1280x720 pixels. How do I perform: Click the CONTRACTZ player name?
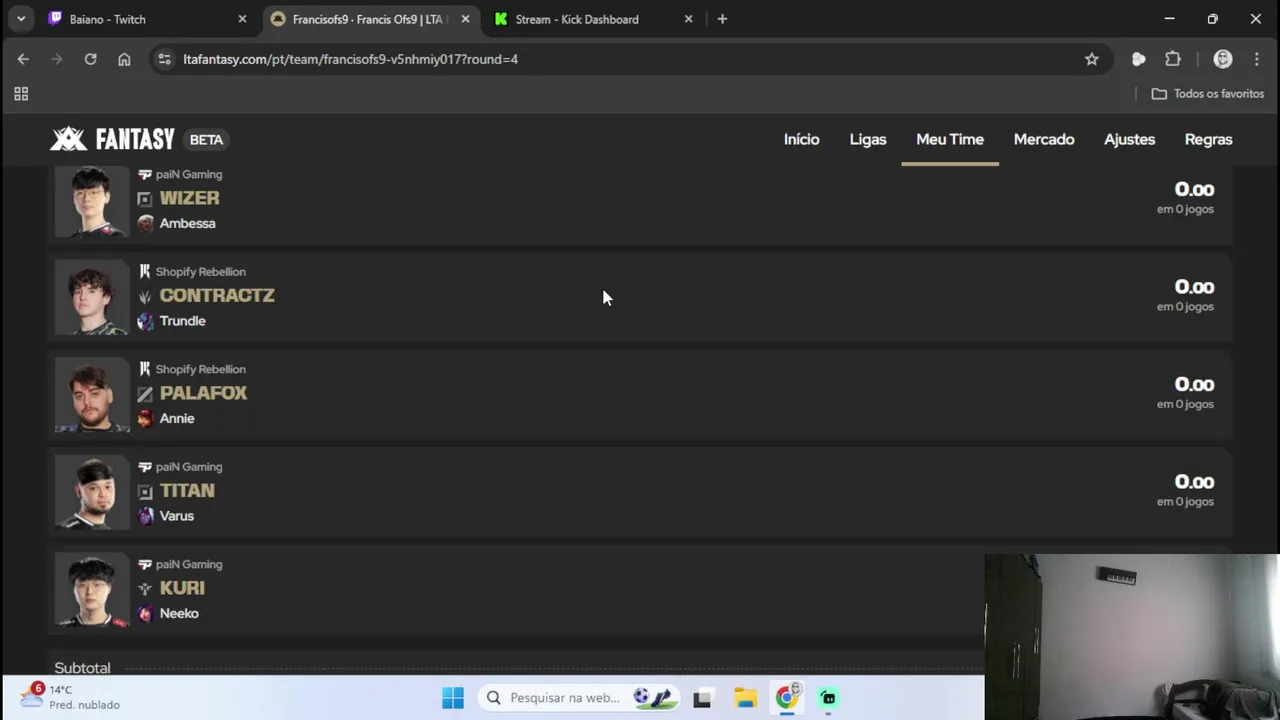click(217, 295)
